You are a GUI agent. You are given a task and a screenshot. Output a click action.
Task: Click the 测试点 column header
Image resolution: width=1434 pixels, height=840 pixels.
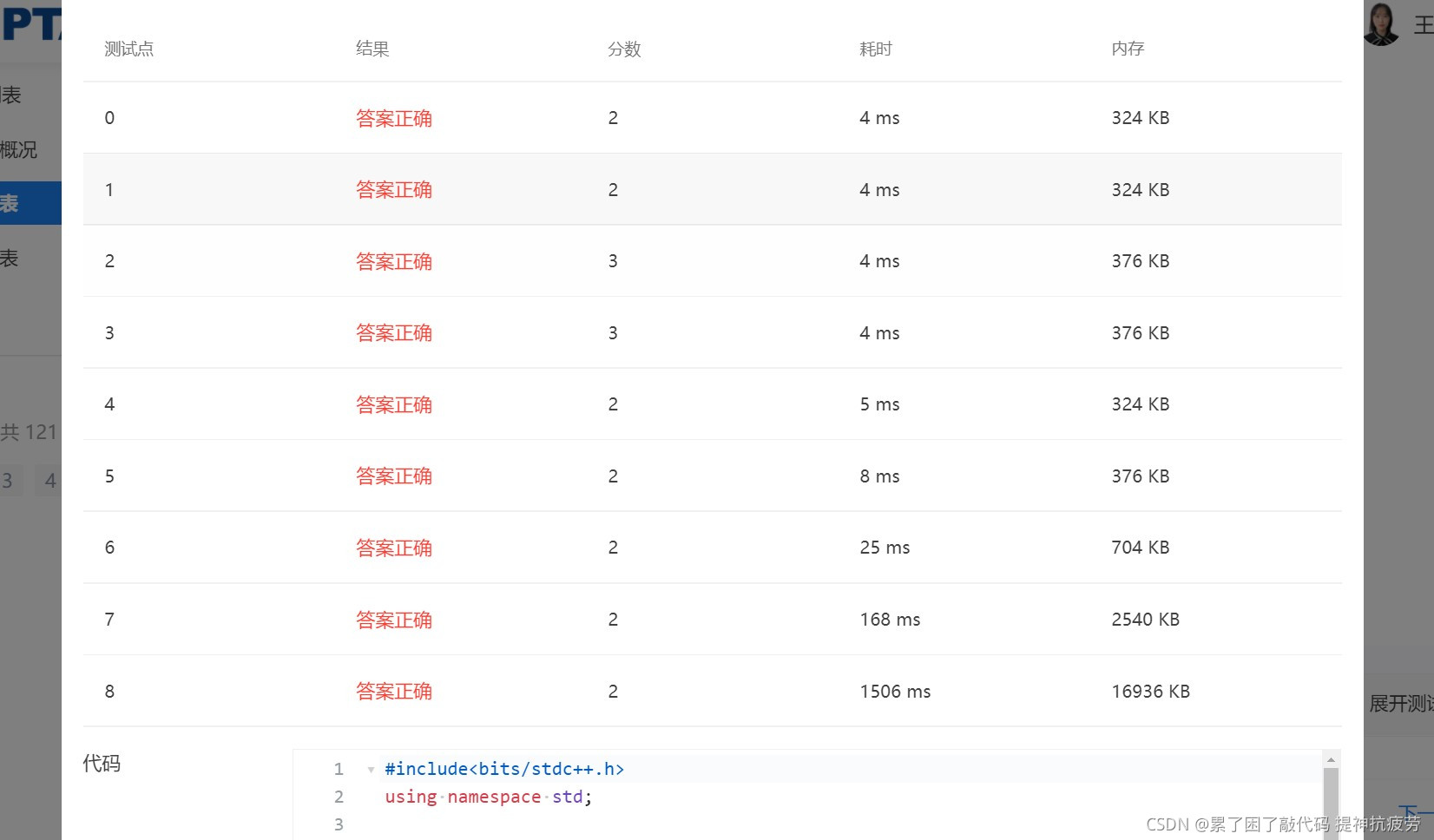point(129,49)
